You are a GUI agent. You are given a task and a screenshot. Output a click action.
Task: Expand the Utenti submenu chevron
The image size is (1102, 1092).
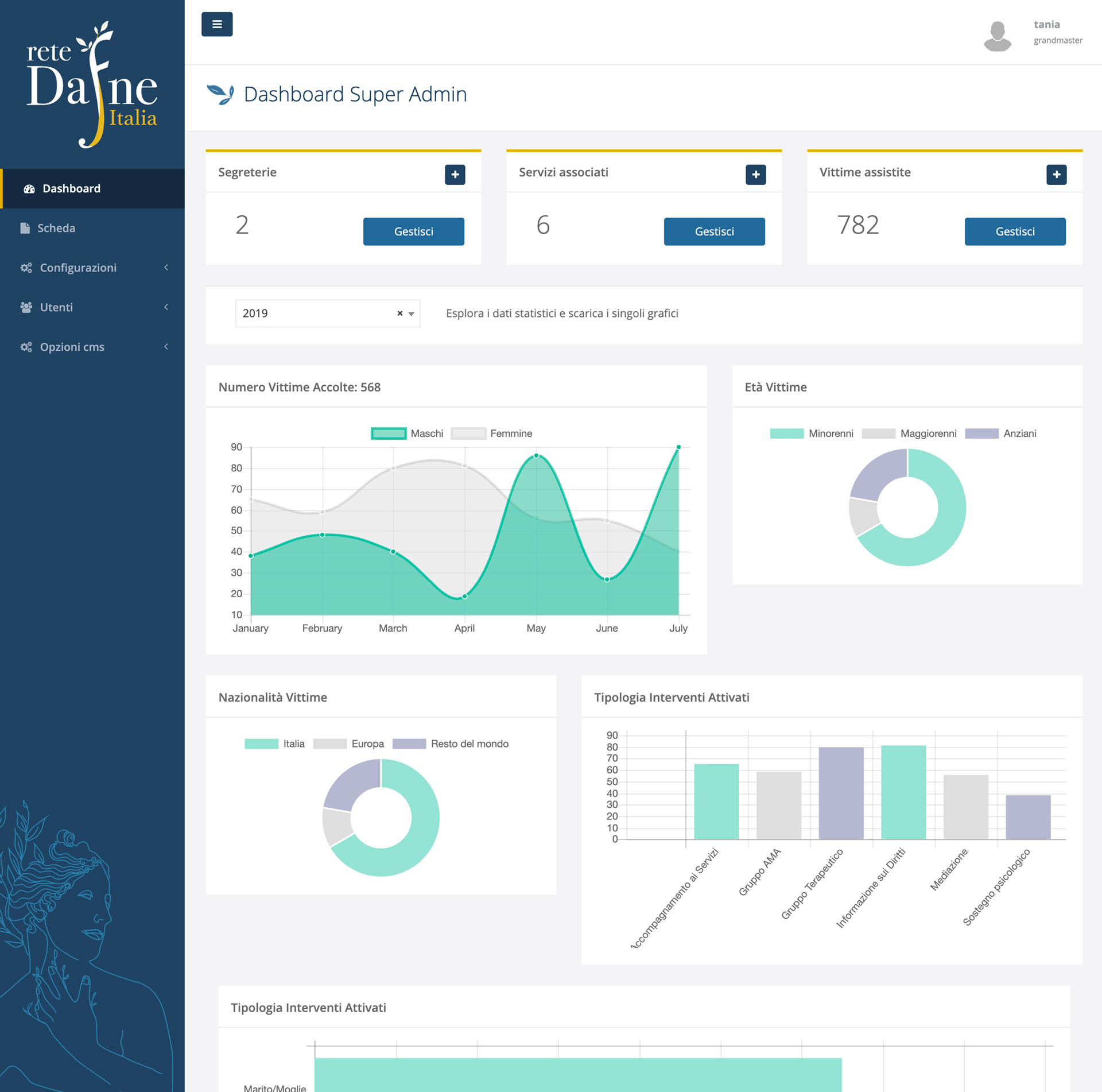(x=166, y=307)
